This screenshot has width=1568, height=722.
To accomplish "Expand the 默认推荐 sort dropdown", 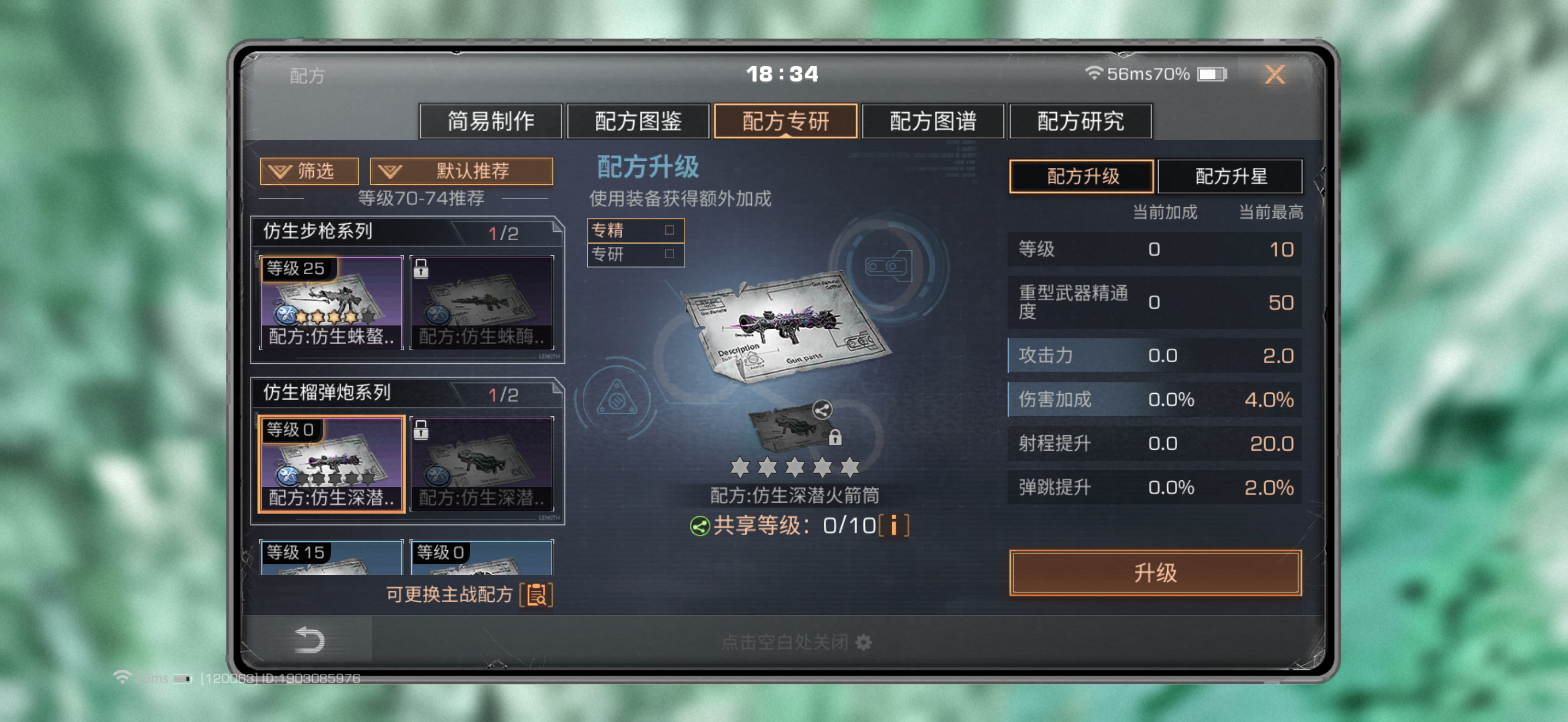I will click(x=461, y=171).
